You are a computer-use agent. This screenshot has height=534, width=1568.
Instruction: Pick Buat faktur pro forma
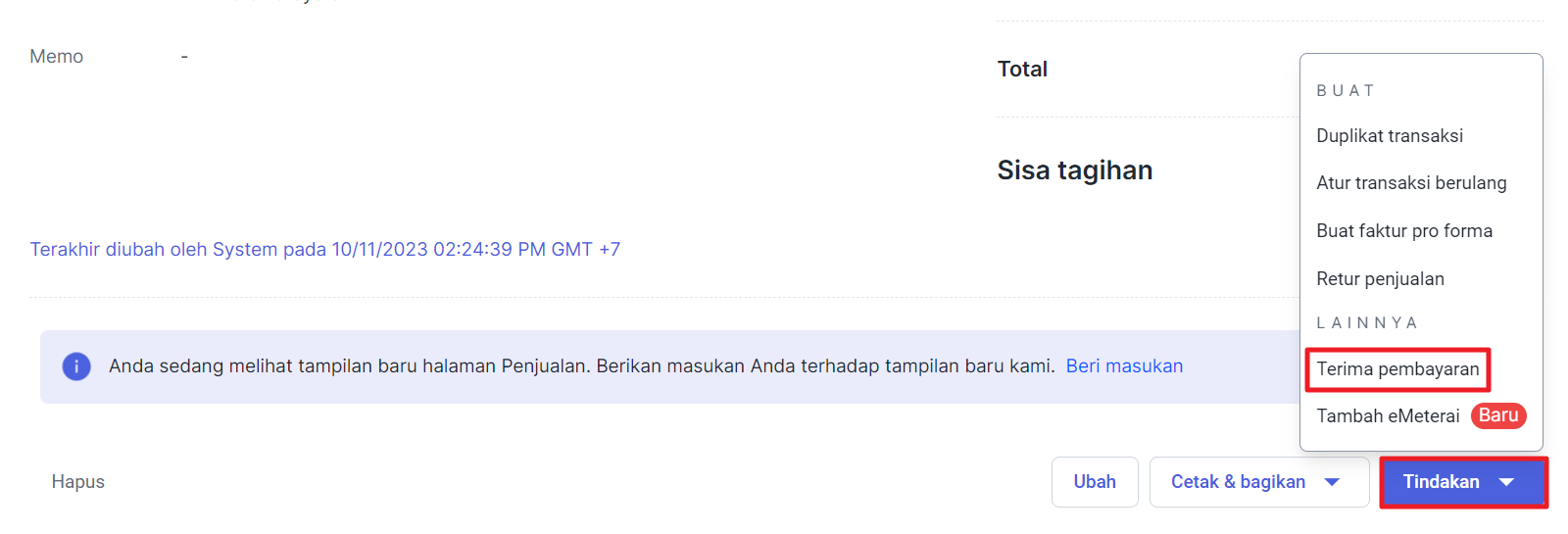(x=1403, y=231)
